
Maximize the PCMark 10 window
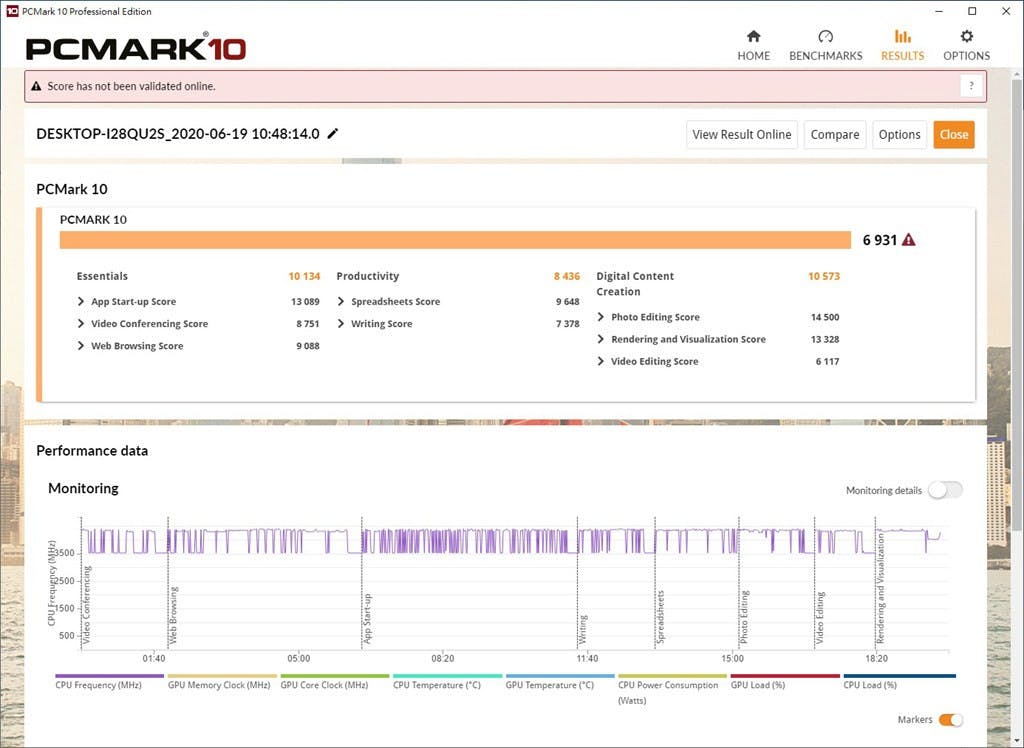[x=972, y=11]
